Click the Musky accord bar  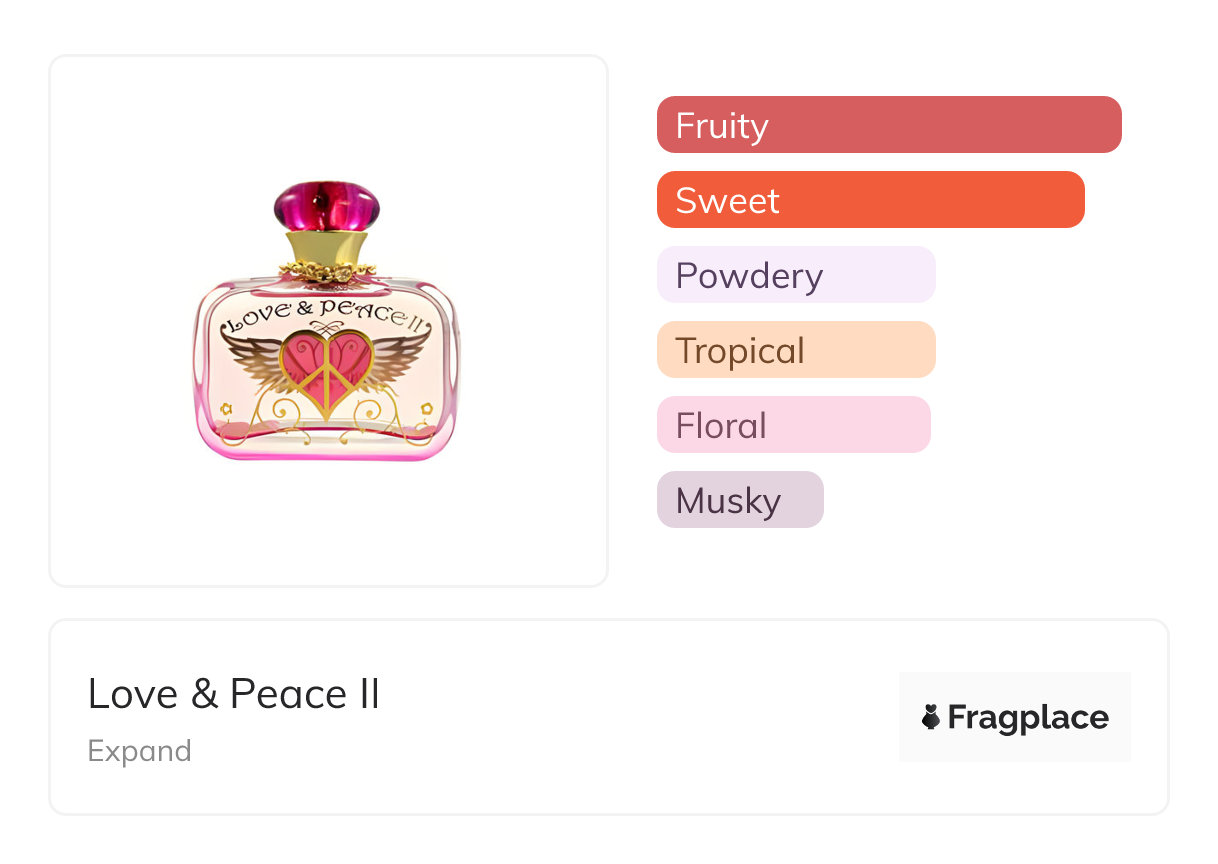coord(739,500)
